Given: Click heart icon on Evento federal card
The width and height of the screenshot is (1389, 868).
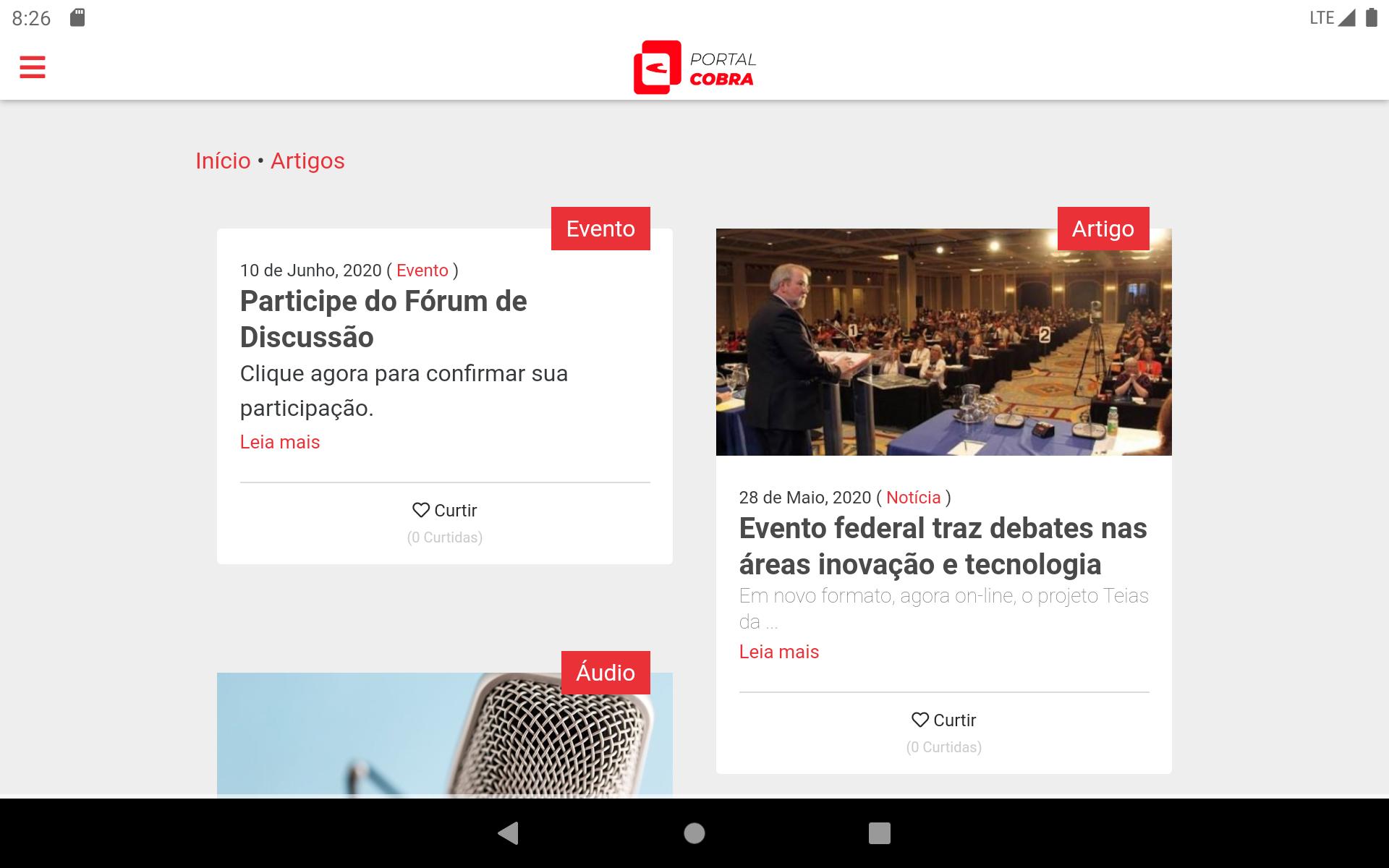Looking at the screenshot, I should pos(920,720).
